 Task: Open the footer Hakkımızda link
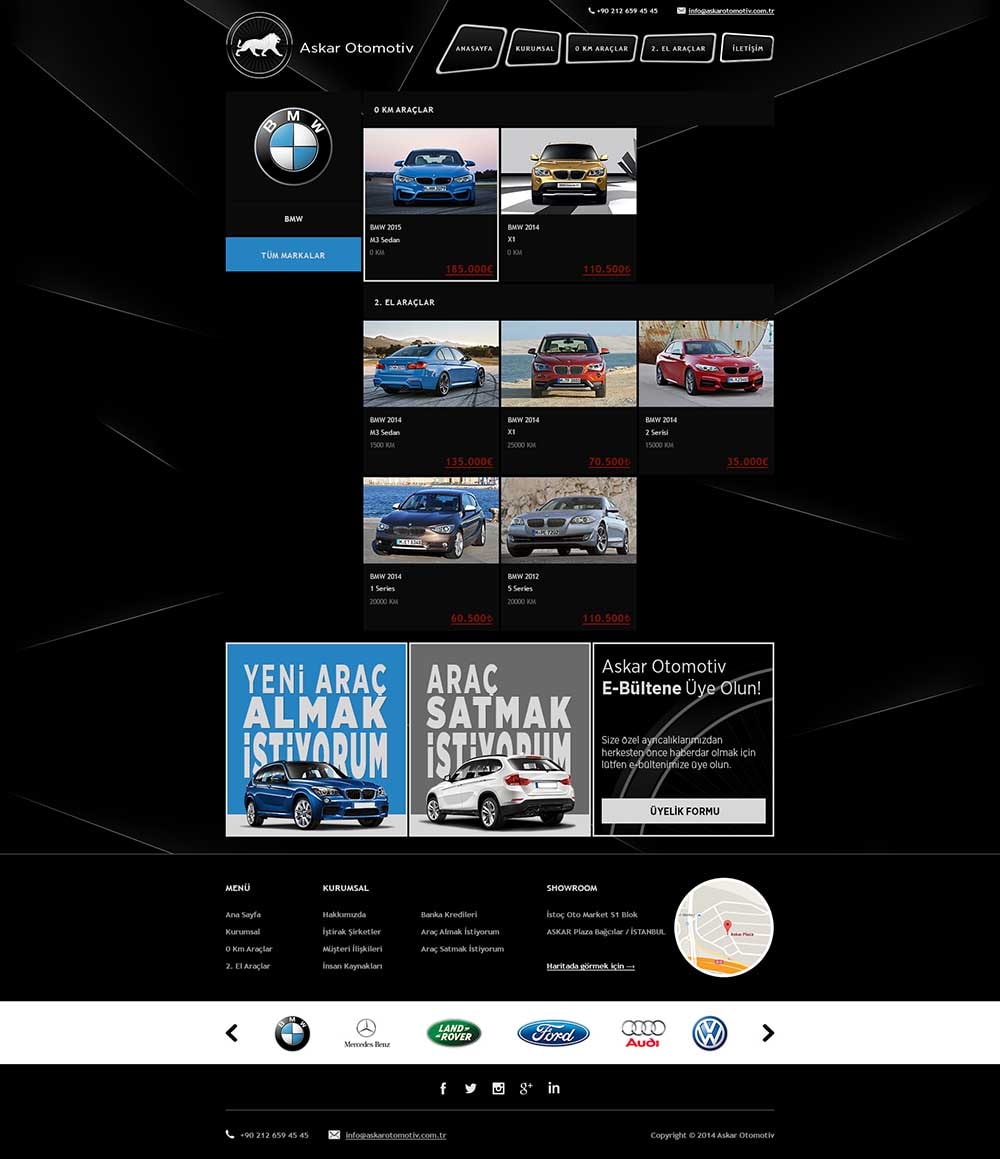pos(344,914)
